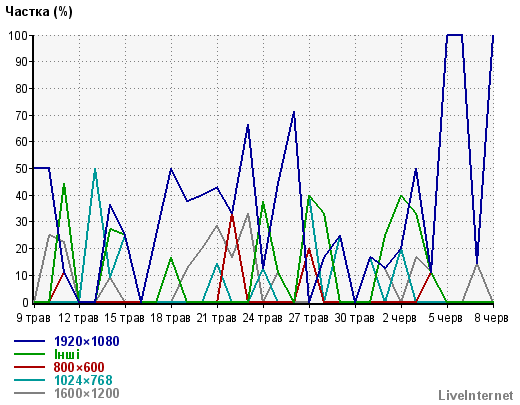Click the 18 трав date axis label
This screenshot has width=520, height=405.
170,318
